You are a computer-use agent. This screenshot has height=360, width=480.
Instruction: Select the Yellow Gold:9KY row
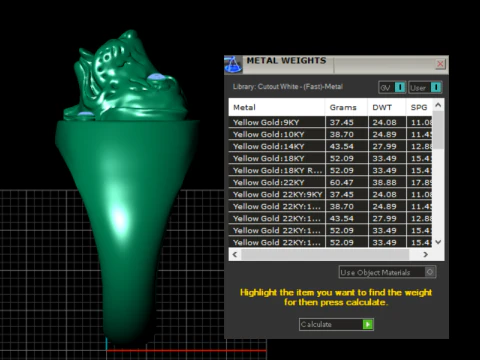click(330, 122)
